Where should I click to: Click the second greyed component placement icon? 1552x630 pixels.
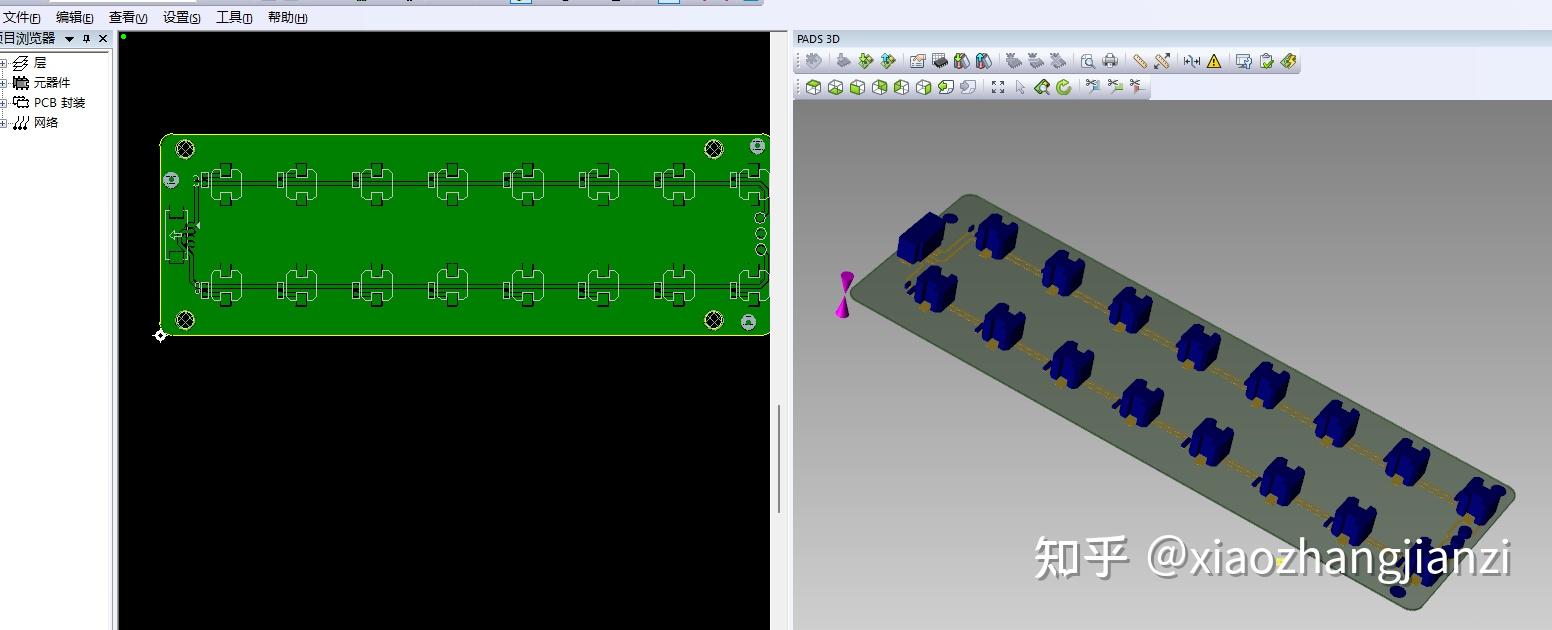(1035, 61)
